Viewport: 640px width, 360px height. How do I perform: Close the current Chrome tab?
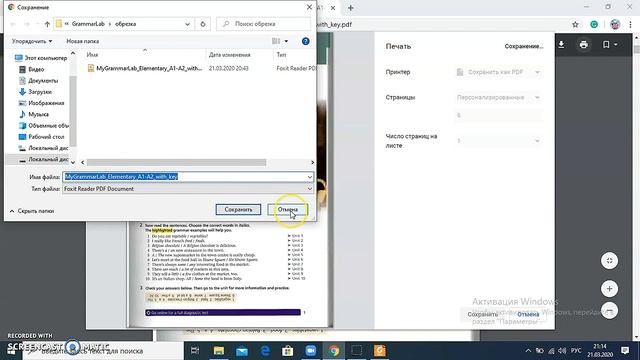point(333,8)
